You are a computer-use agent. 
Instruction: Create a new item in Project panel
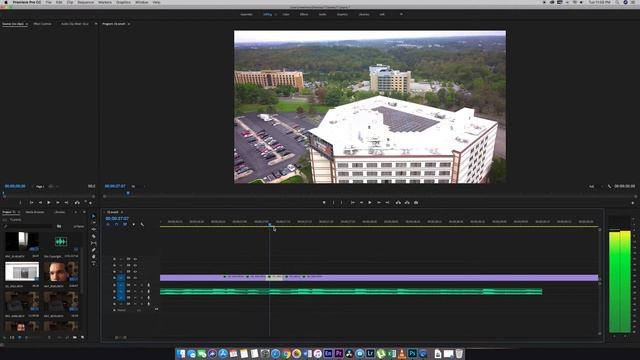[83, 338]
